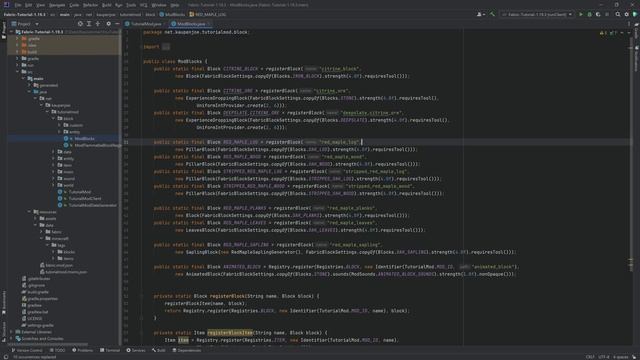Open Version Control tool window
The height and width of the screenshot is (360, 640).
pyautogui.click(x=27, y=350)
